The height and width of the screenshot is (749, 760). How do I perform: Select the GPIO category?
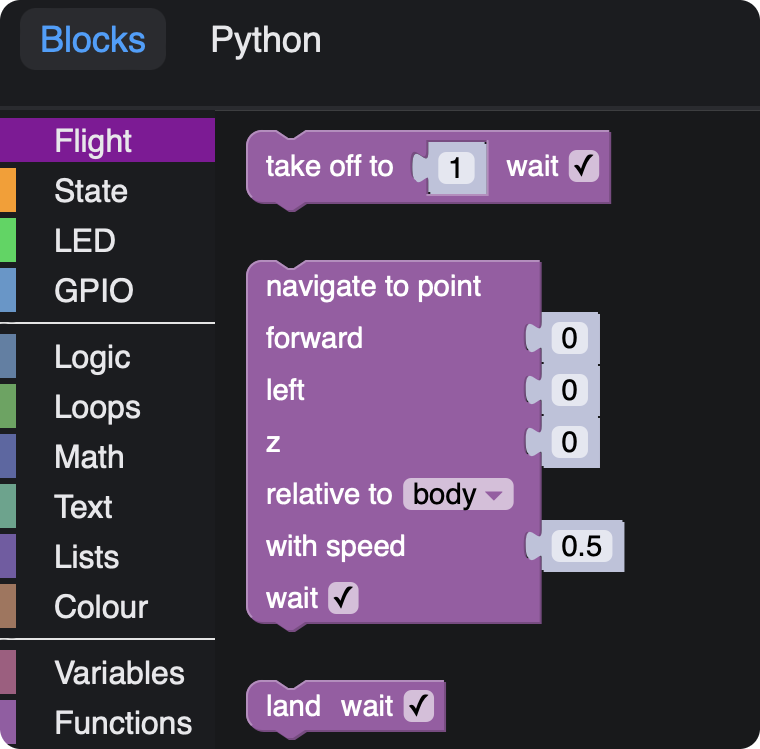pos(94,291)
